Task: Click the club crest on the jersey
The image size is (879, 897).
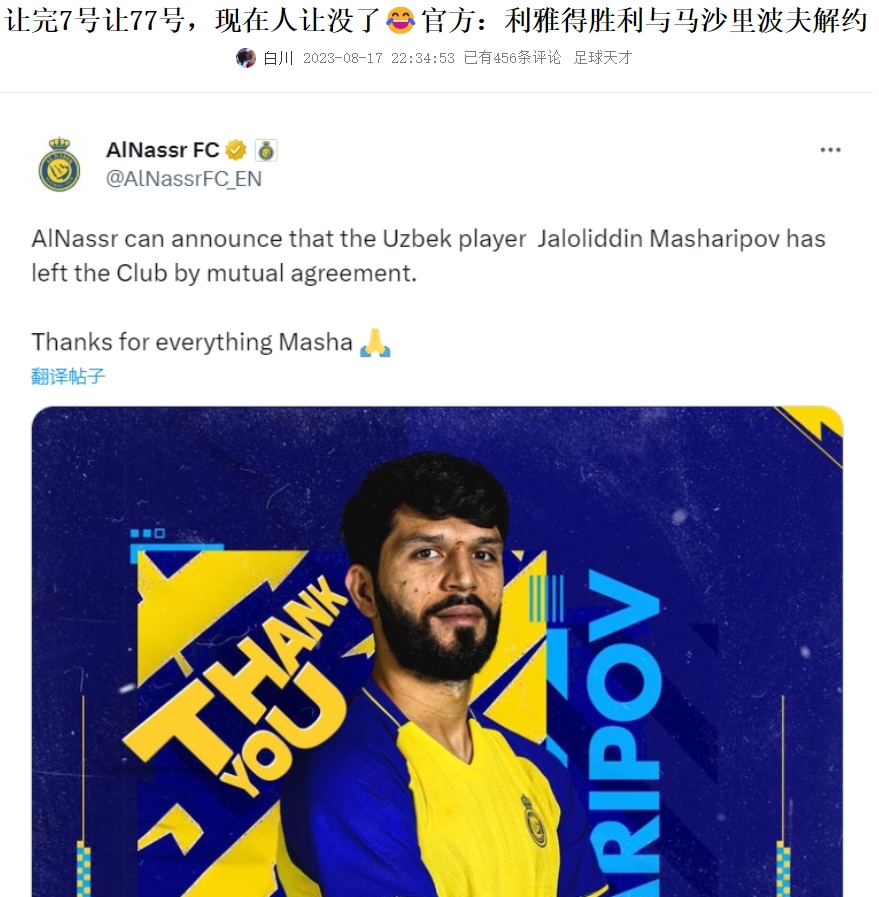Action: 532,820
